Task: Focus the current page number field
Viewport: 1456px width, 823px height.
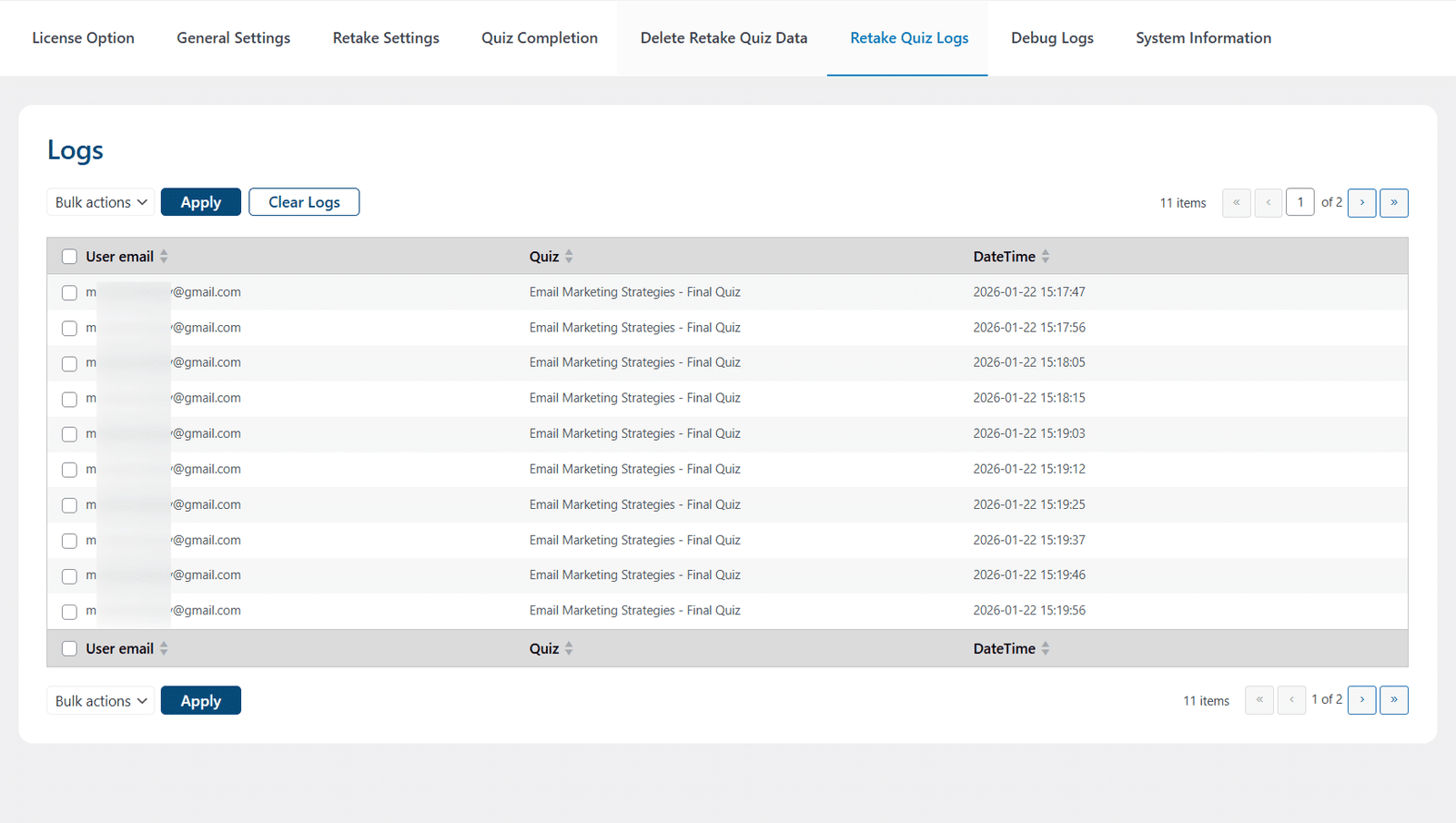Action: coord(1300,202)
